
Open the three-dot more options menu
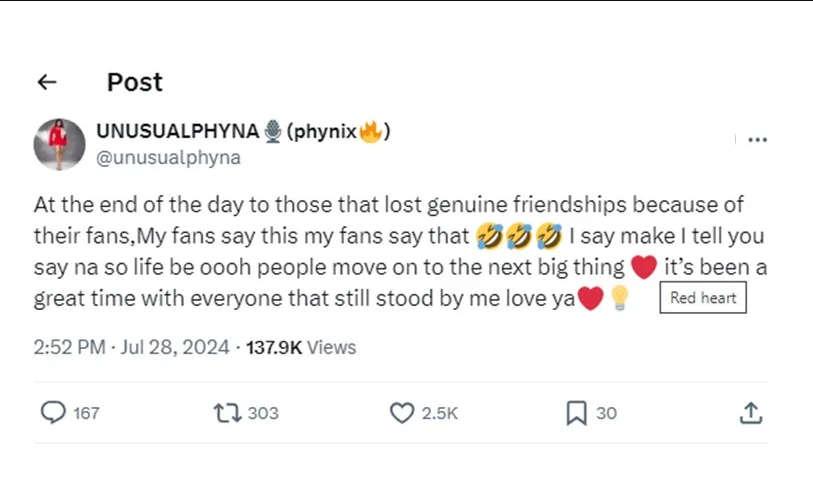pyautogui.click(x=757, y=140)
